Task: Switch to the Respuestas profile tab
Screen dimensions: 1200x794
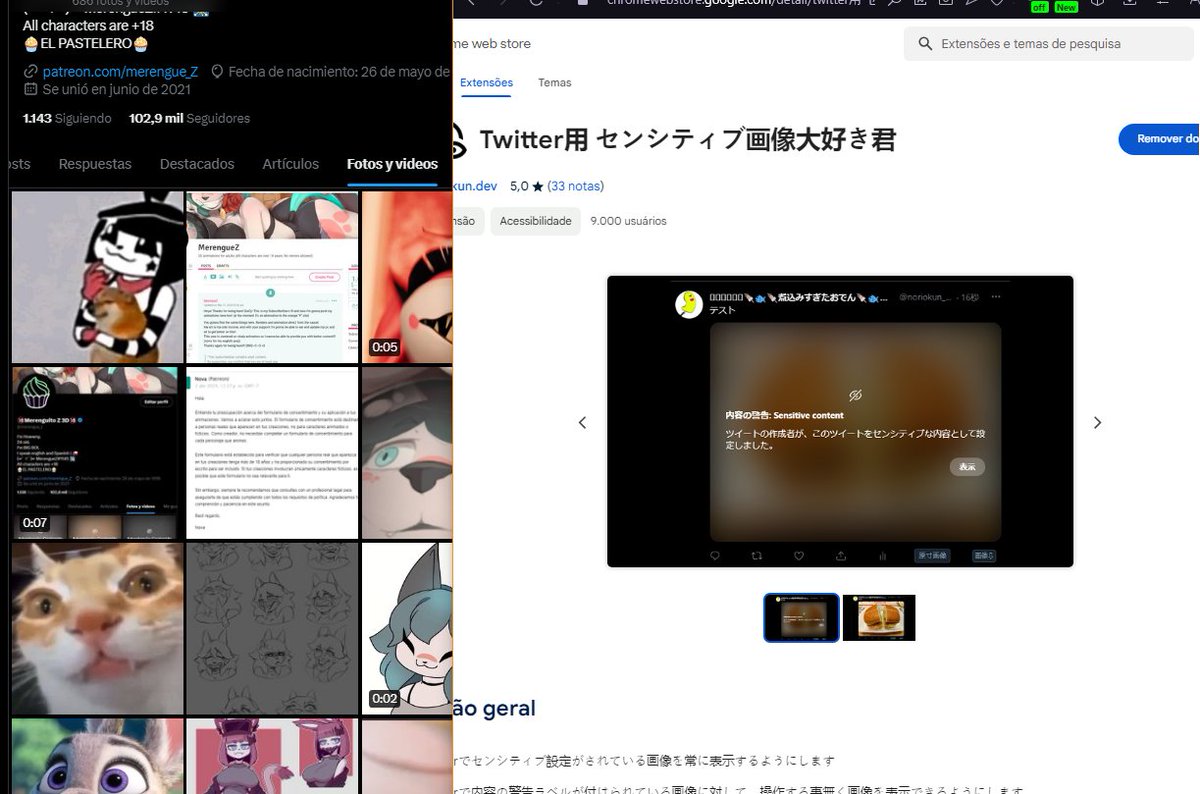Action: tap(95, 164)
